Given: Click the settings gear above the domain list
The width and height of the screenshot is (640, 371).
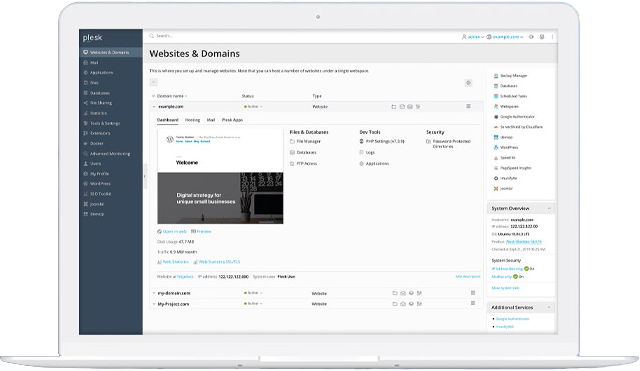Looking at the screenshot, I should (x=468, y=83).
